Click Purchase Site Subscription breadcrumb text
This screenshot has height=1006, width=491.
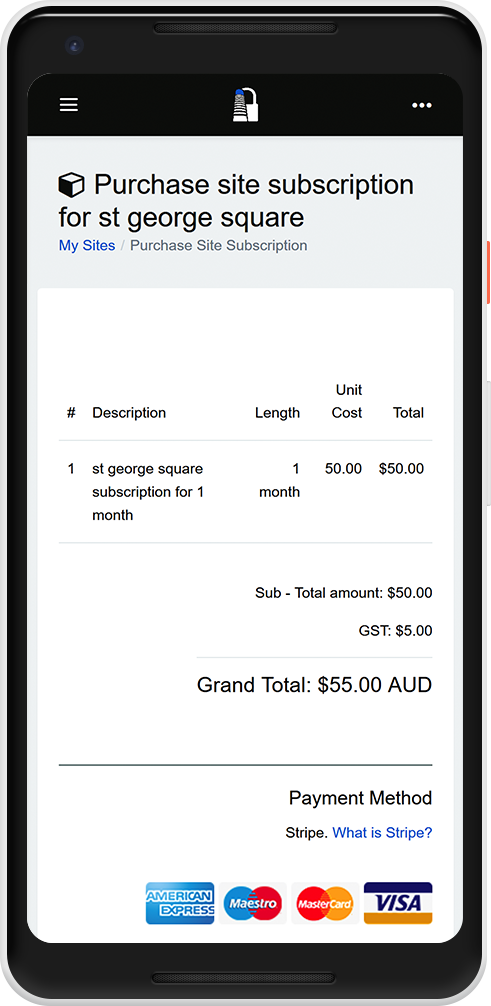[x=219, y=246]
